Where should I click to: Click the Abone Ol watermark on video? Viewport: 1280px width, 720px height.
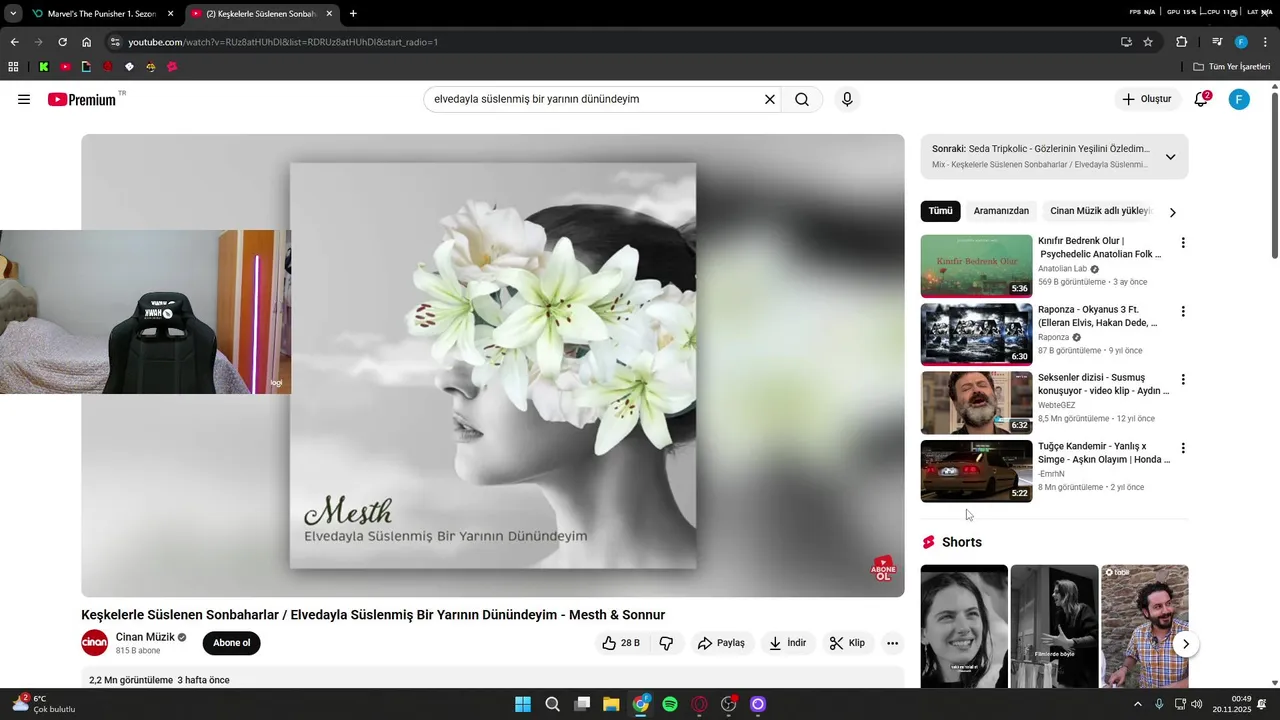(883, 569)
